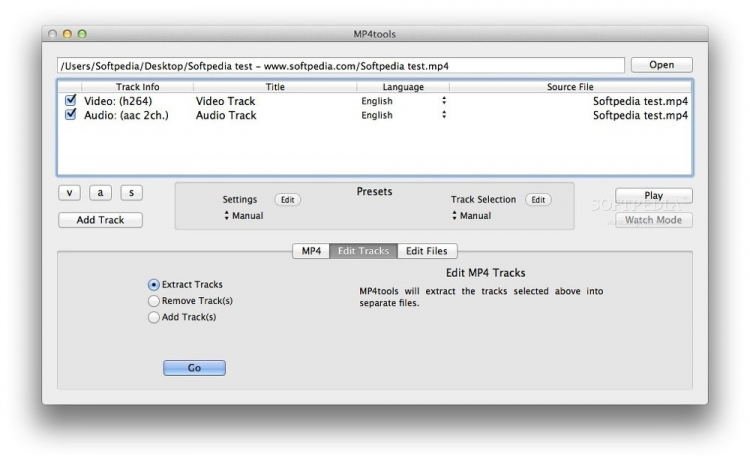750x463 pixels.
Task: Select the Edit Tracks tab
Action: tap(364, 251)
